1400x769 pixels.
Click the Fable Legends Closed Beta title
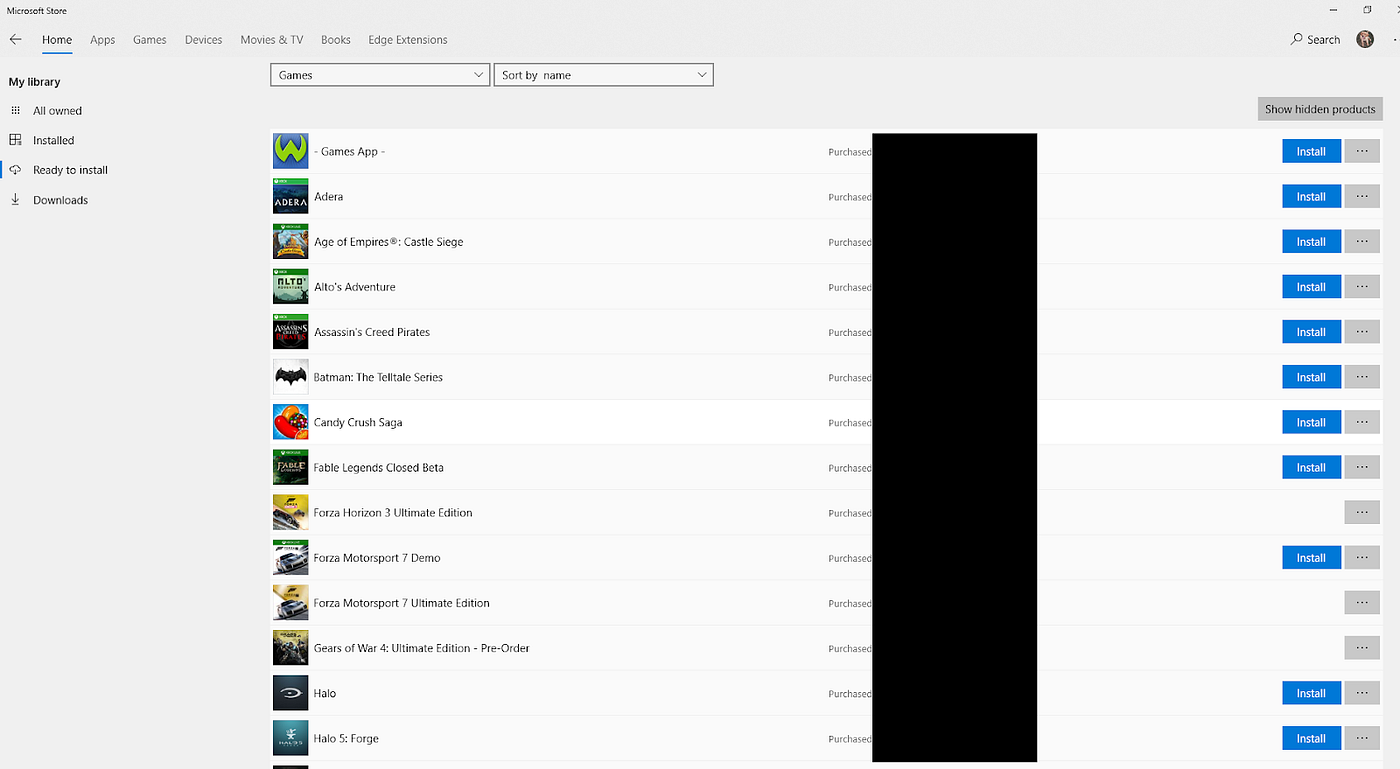pos(379,468)
